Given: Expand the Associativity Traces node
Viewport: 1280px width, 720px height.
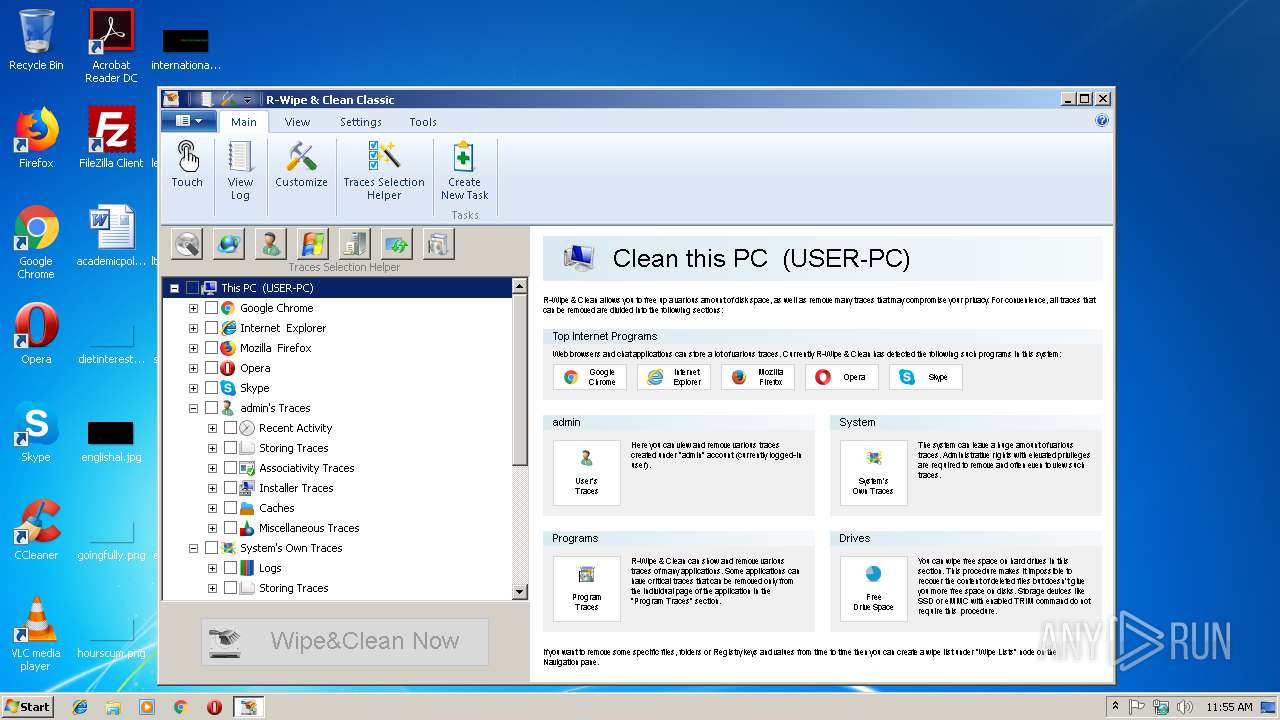Looking at the screenshot, I should pyautogui.click(x=212, y=468).
